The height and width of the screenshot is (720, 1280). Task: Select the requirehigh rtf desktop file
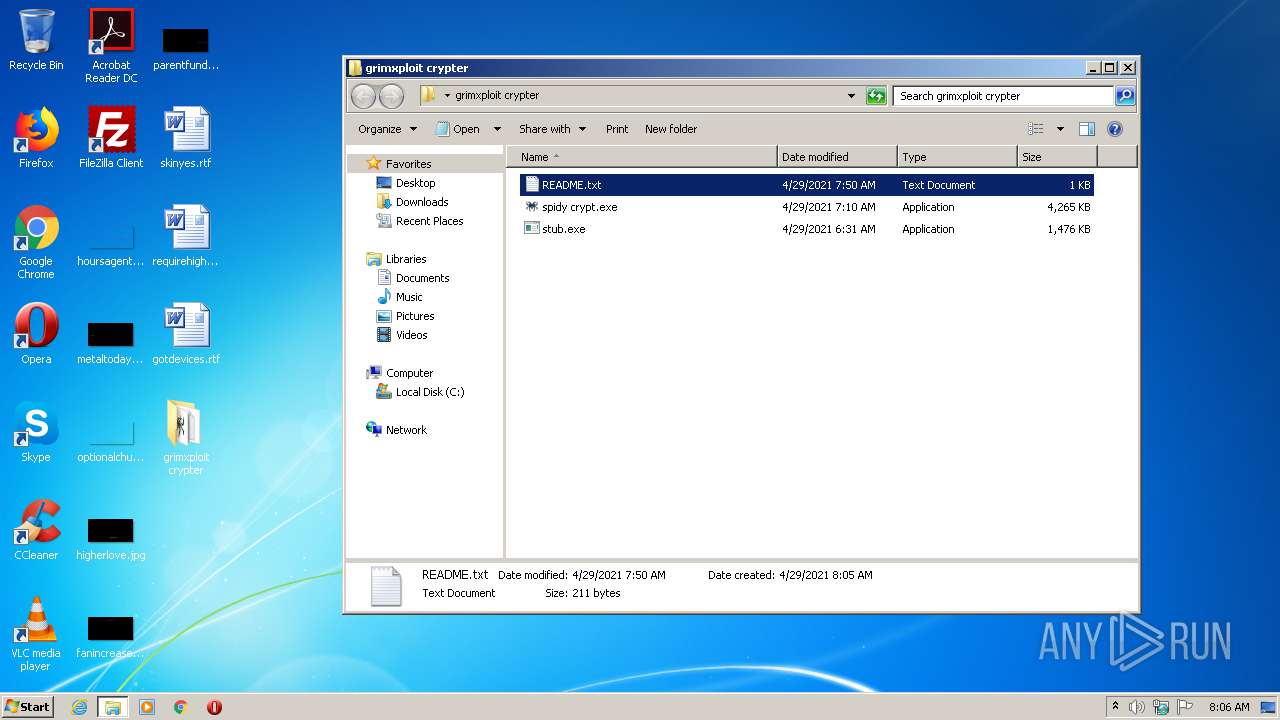[x=186, y=236]
